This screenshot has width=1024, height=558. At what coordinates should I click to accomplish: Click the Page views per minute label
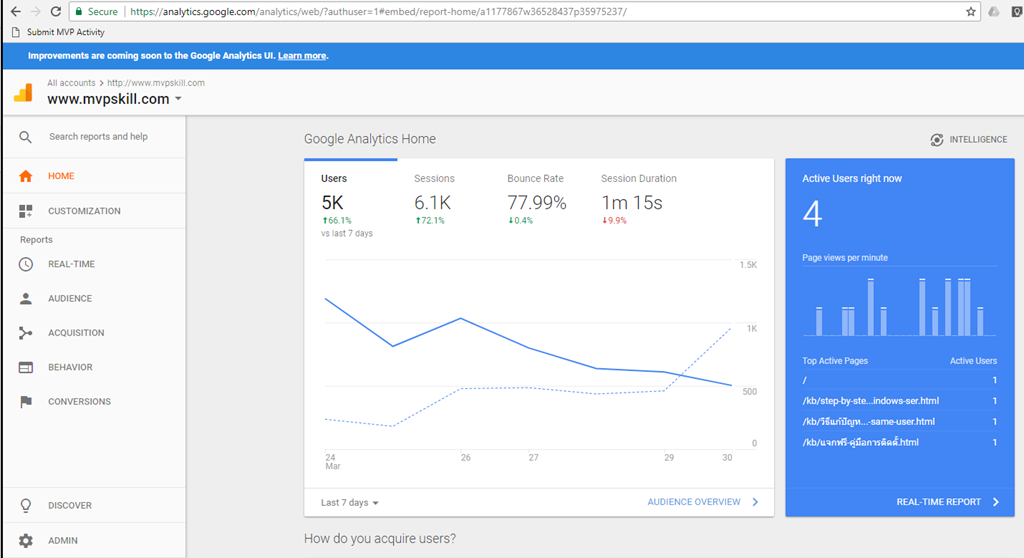point(845,257)
